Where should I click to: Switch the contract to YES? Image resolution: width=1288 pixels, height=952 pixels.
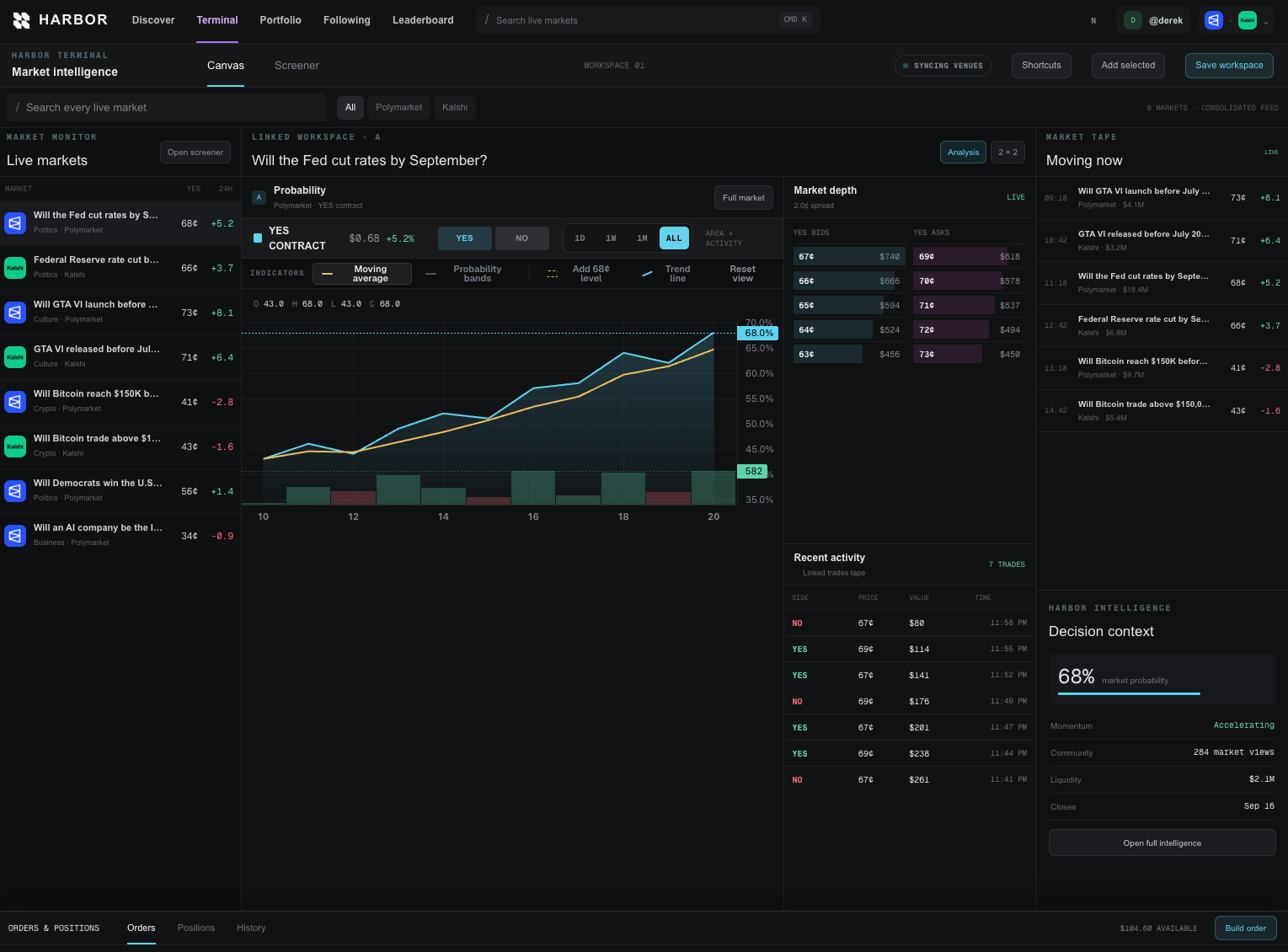coord(465,238)
